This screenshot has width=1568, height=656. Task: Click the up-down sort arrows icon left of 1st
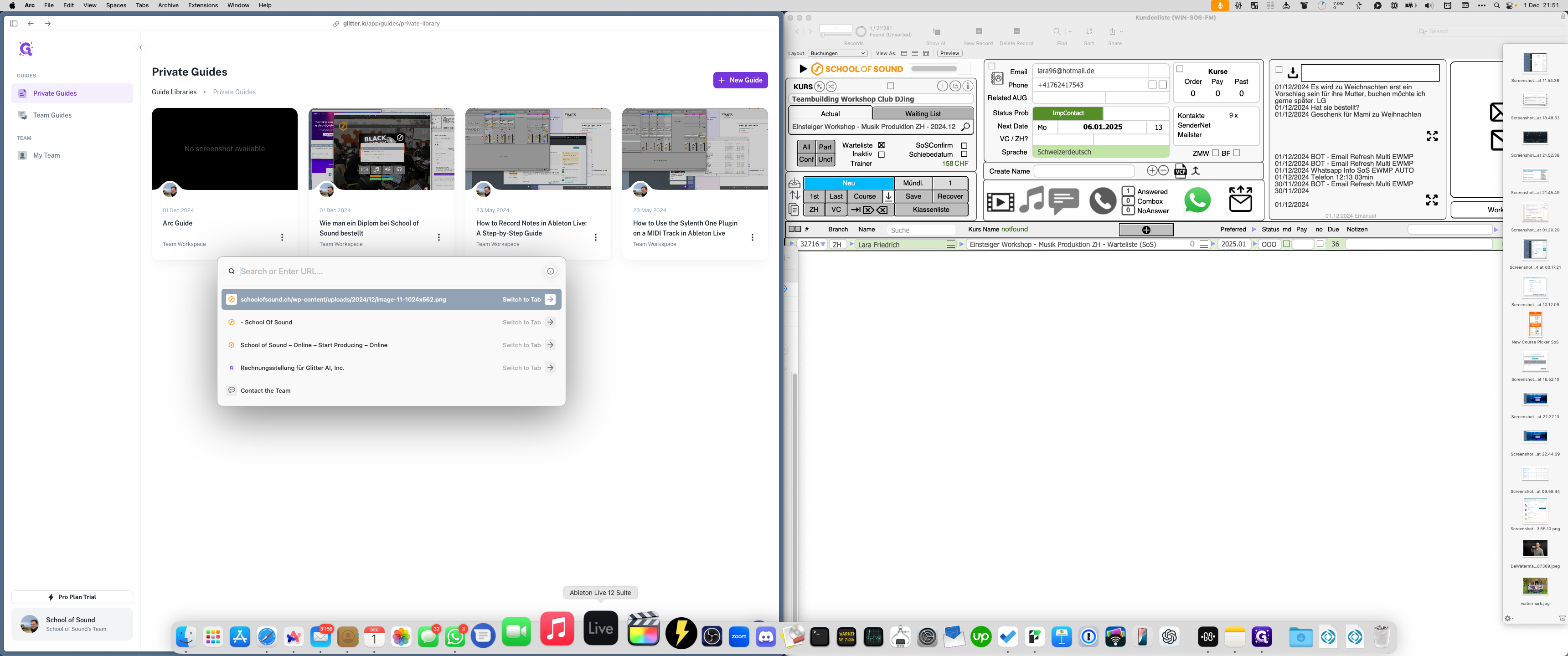pos(794,196)
